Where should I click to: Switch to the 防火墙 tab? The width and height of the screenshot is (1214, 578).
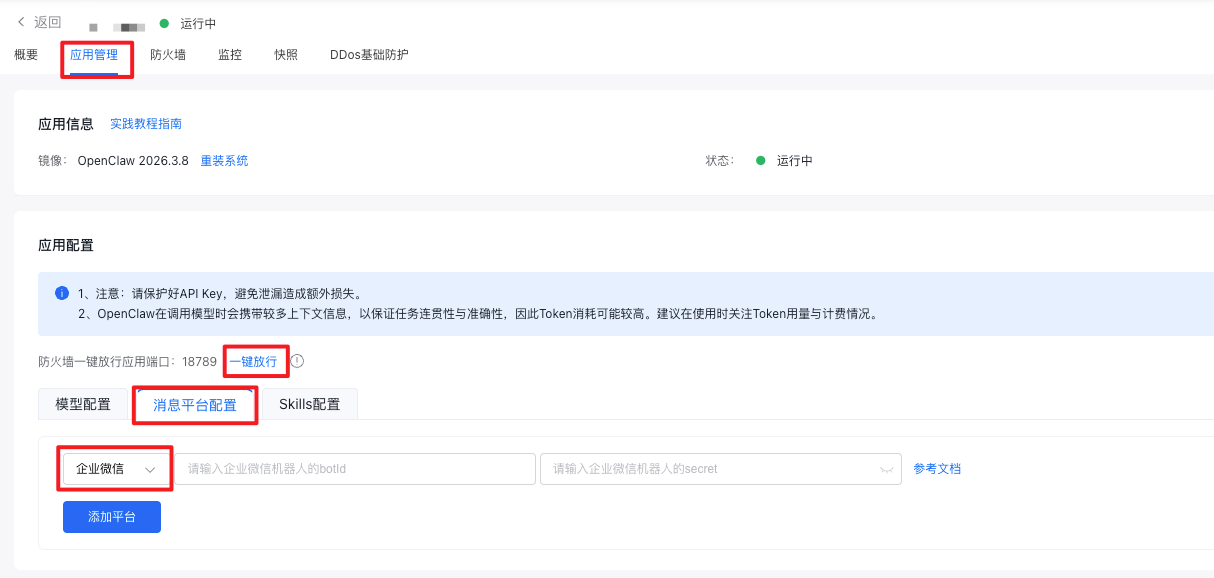(x=168, y=55)
